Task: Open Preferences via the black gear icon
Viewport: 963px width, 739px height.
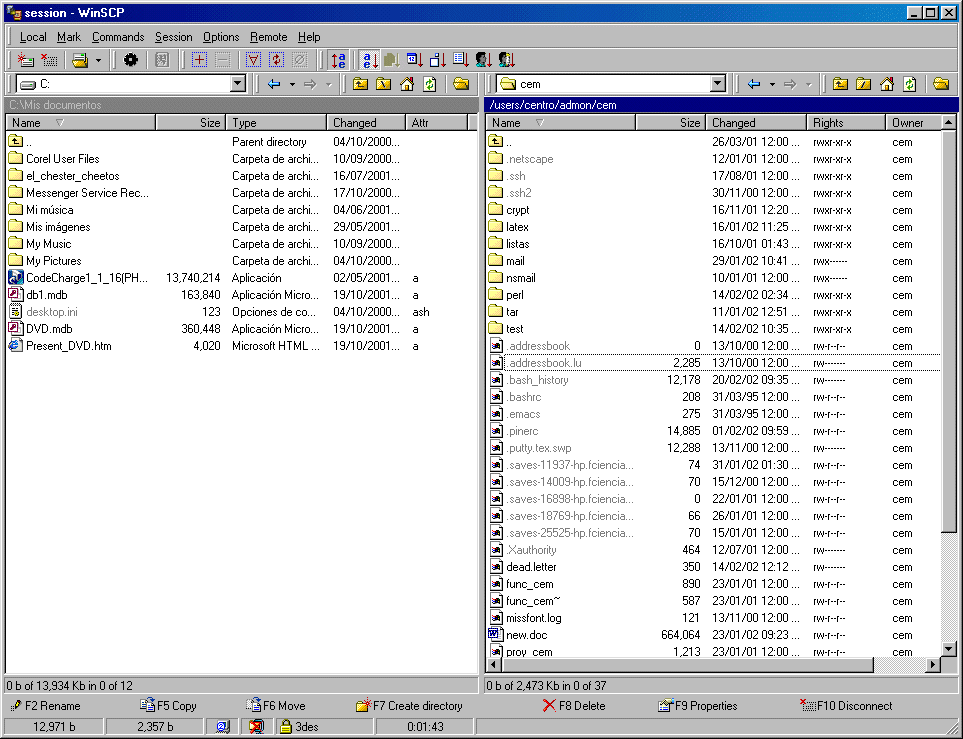Action: point(131,60)
